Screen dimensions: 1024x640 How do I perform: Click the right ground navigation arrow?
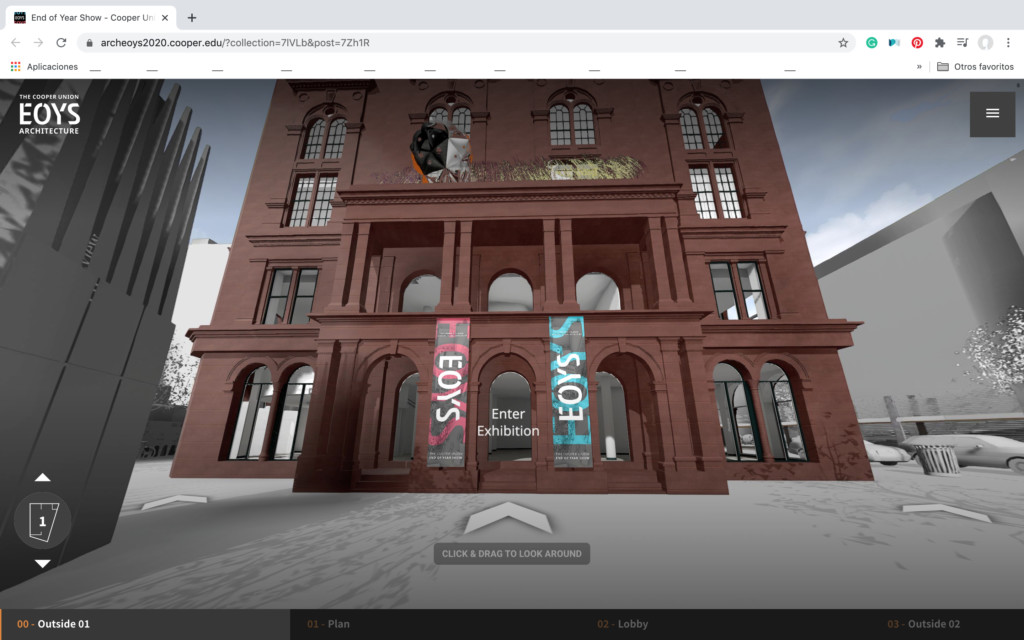[945, 511]
